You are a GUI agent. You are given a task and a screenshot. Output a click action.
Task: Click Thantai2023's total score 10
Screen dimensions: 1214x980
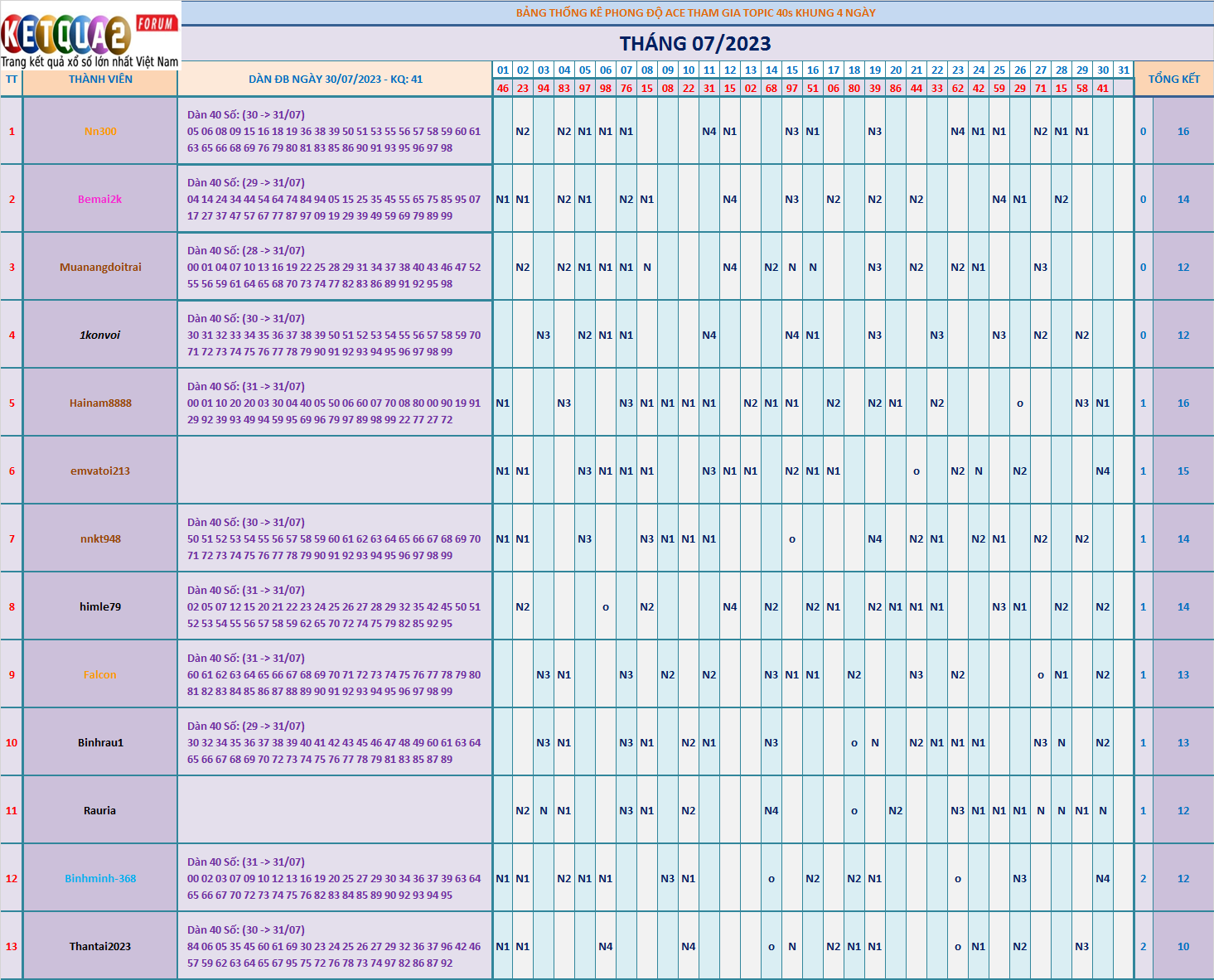coord(1183,947)
